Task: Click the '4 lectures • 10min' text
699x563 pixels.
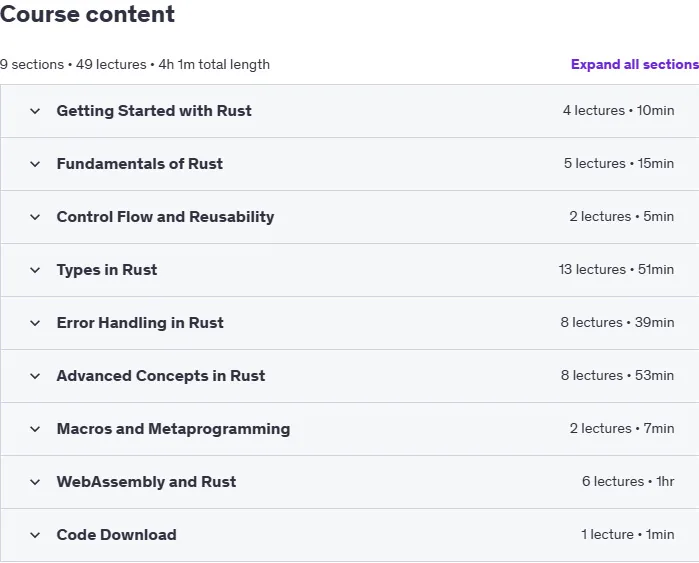Action: 618,110
